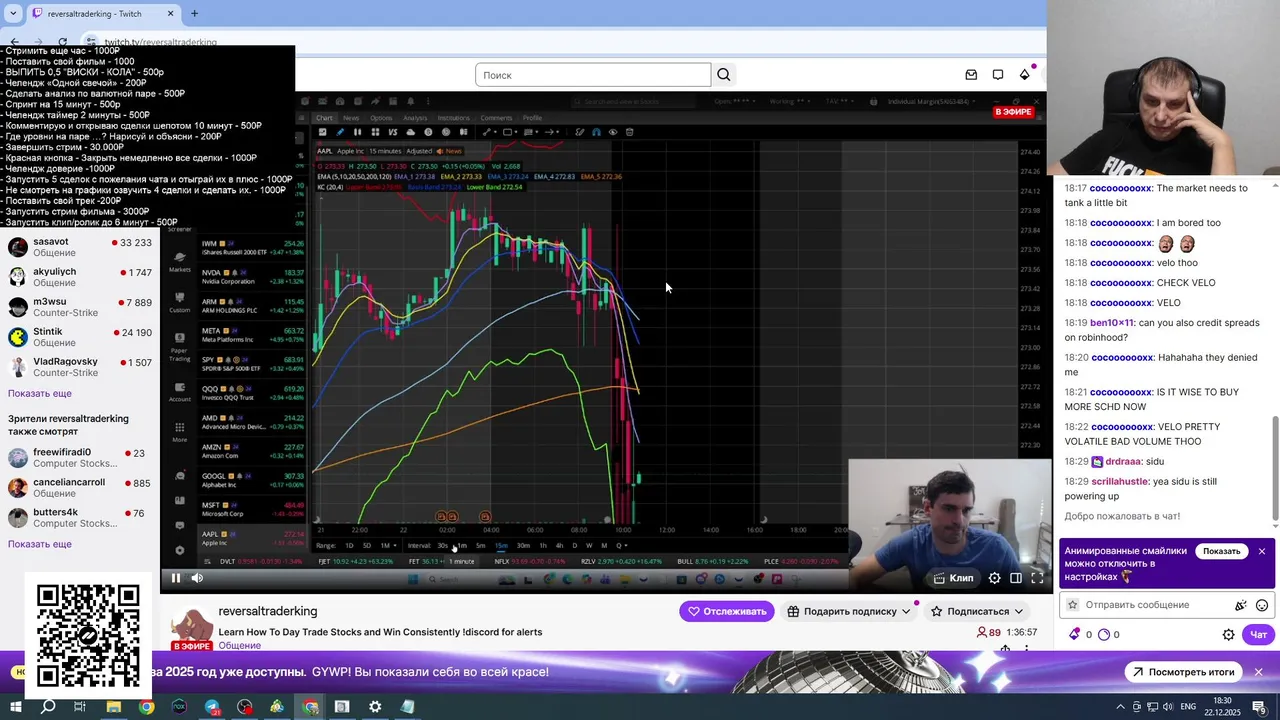Open VladRagovsky channel in sidebar

[x=80, y=367]
